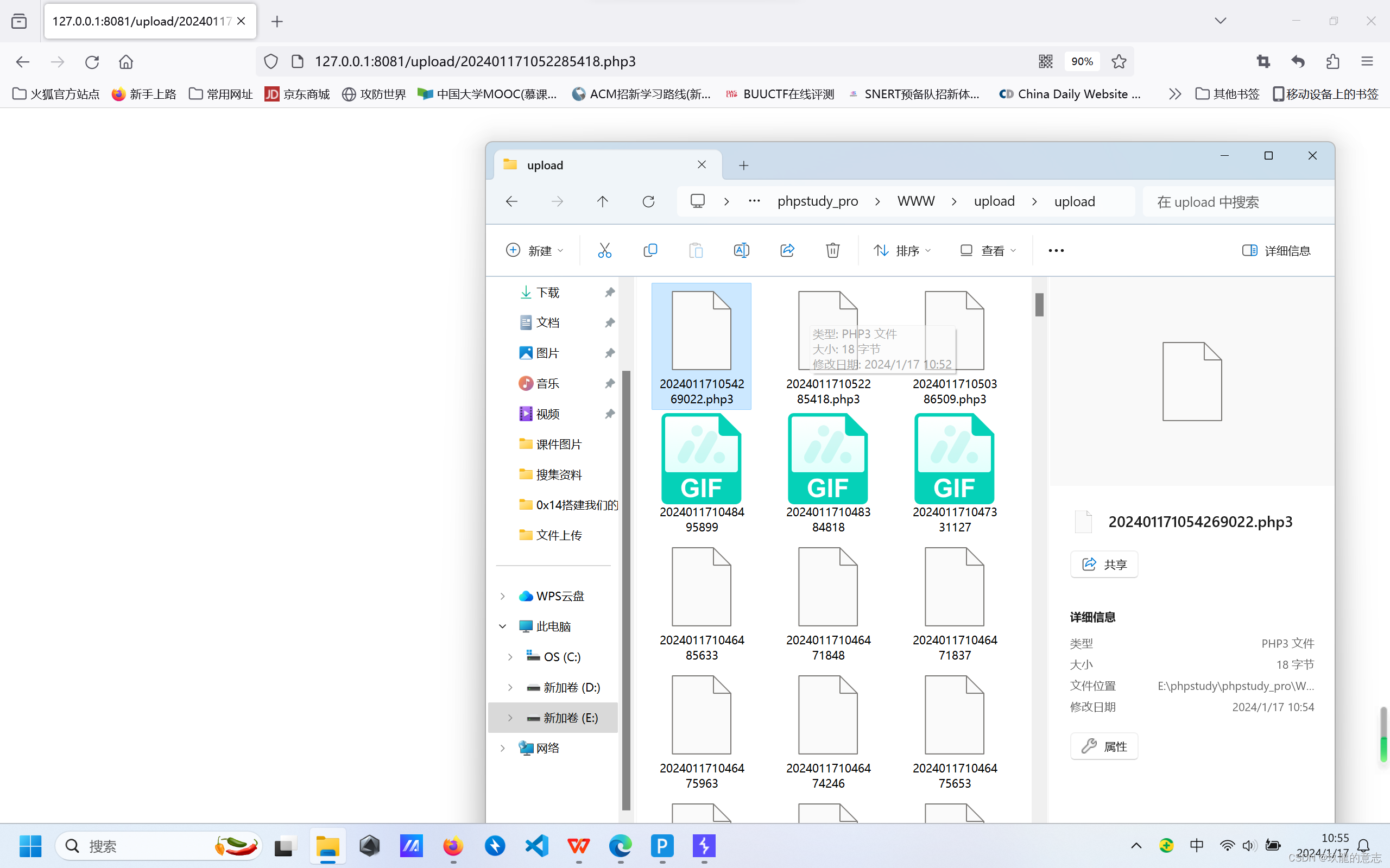
Task: Click the undo arrow icon in Firefox toolbar
Action: (1298, 61)
